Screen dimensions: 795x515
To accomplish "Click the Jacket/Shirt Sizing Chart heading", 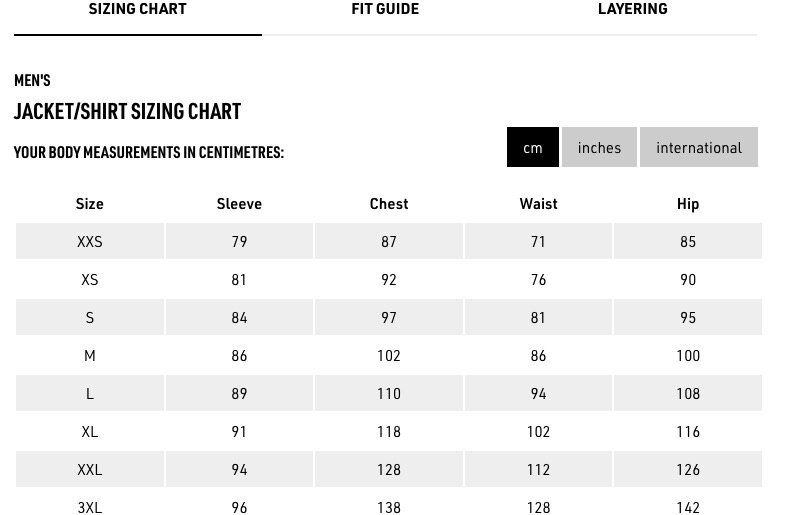I will [x=127, y=111].
